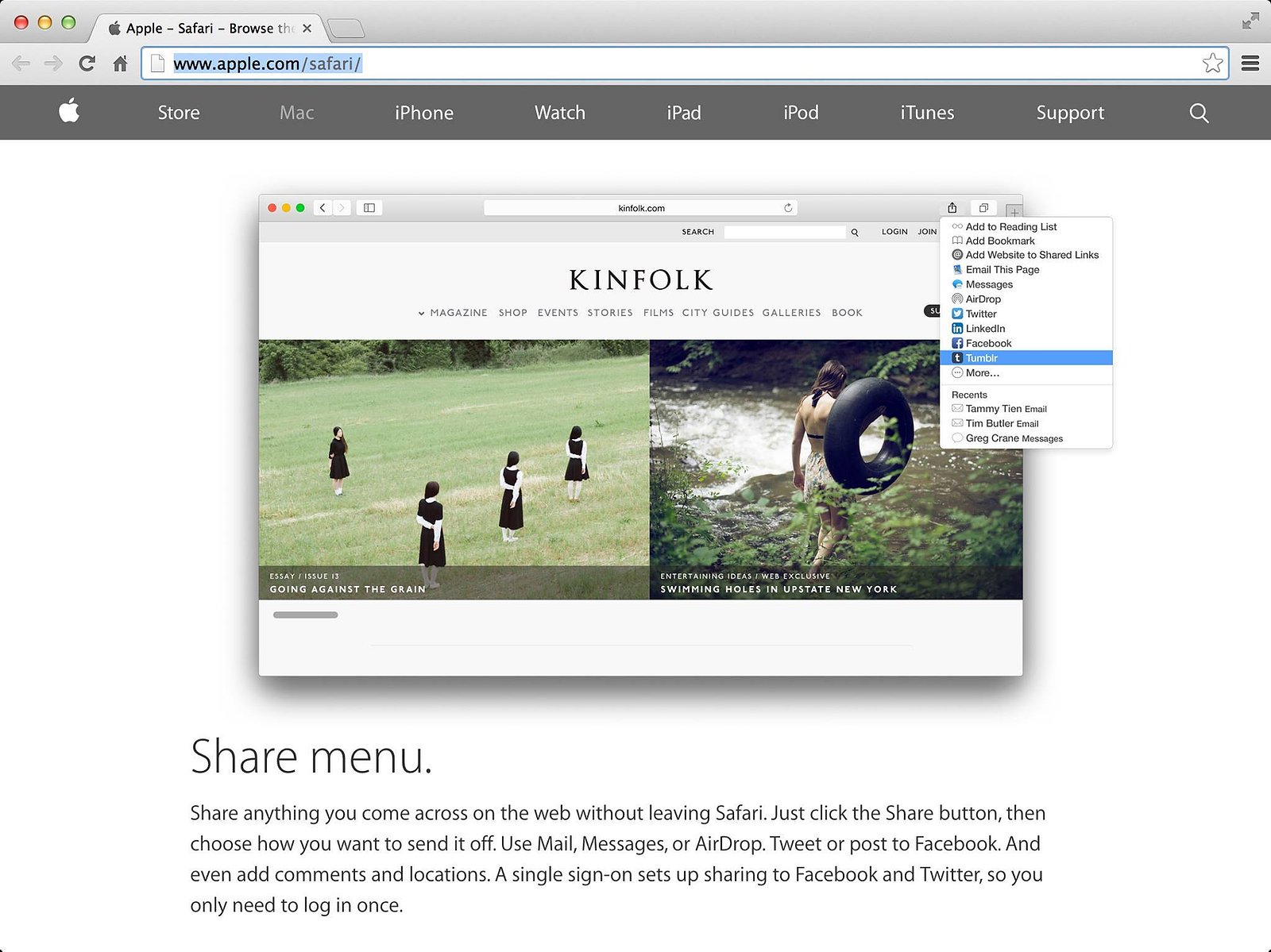Open More... in the share menu
The image size is (1271, 952).
[x=1026, y=372]
